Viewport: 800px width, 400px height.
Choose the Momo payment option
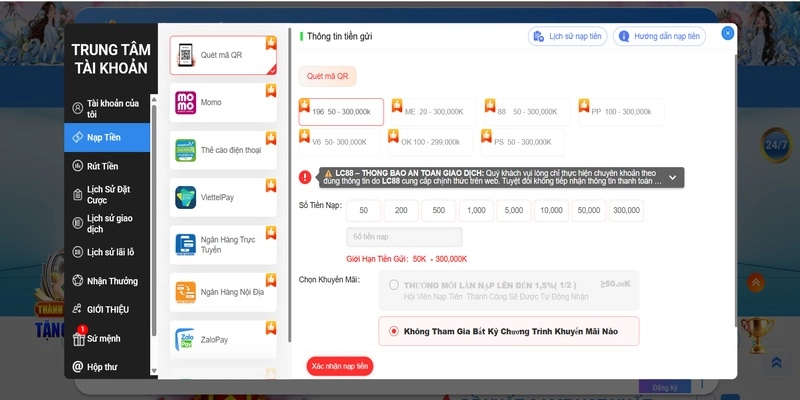[x=223, y=103]
